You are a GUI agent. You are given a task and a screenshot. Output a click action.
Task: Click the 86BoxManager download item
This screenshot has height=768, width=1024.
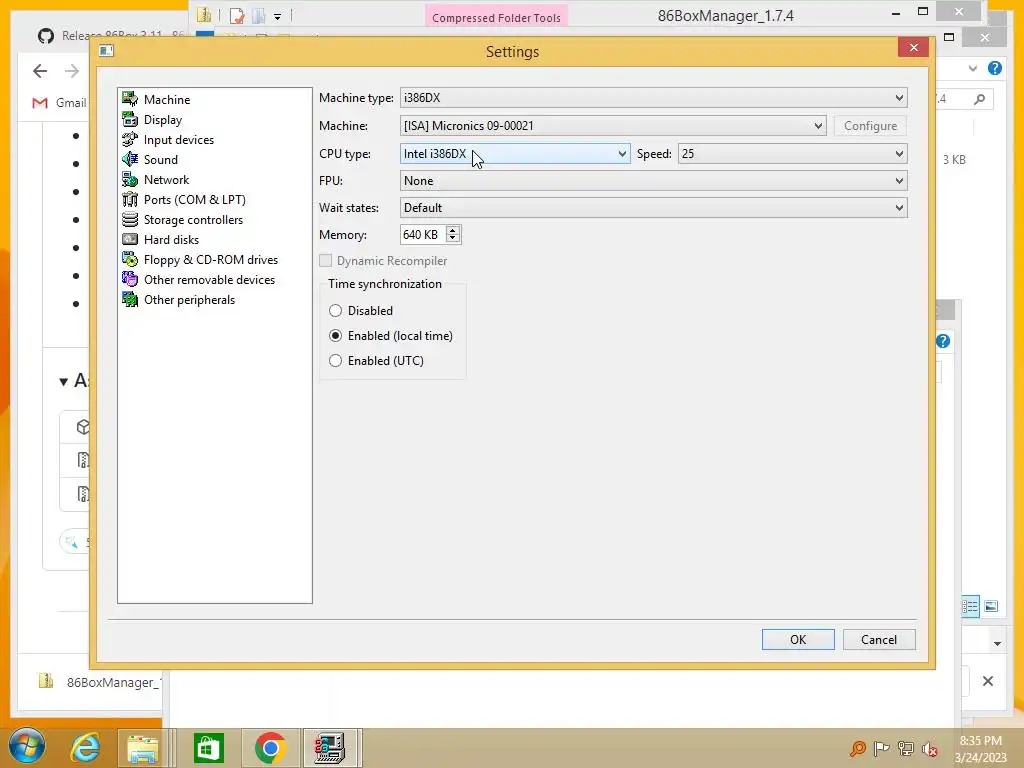click(x=99, y=682)
